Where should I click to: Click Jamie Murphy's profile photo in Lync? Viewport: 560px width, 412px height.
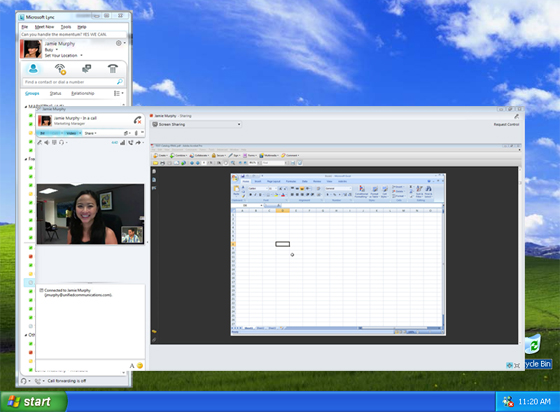31,49
